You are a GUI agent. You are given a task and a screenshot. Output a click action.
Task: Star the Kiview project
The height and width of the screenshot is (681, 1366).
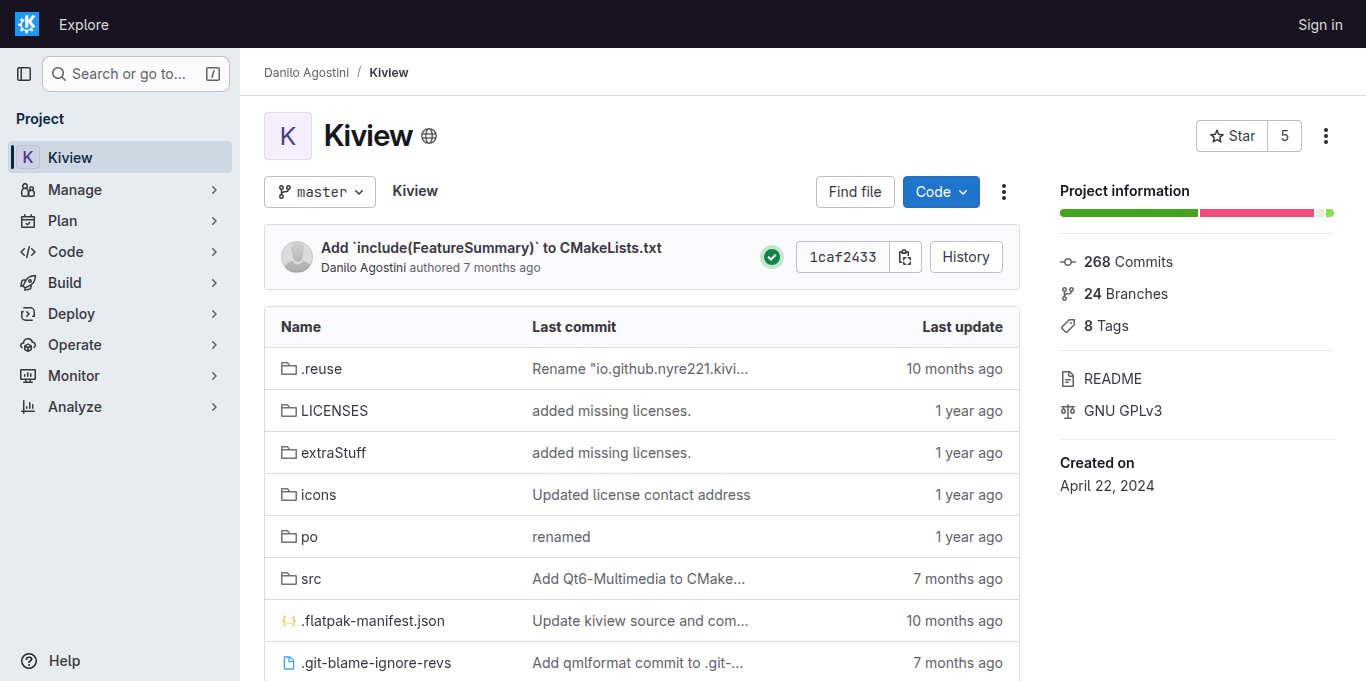[x=1232, y=136]
